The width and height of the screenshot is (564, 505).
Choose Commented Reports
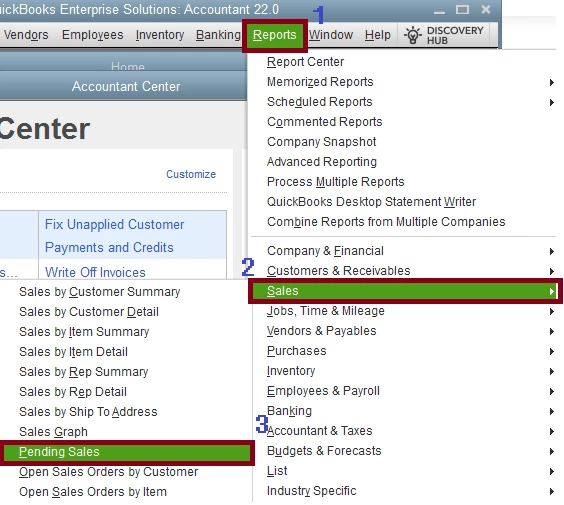click(324, 122)
